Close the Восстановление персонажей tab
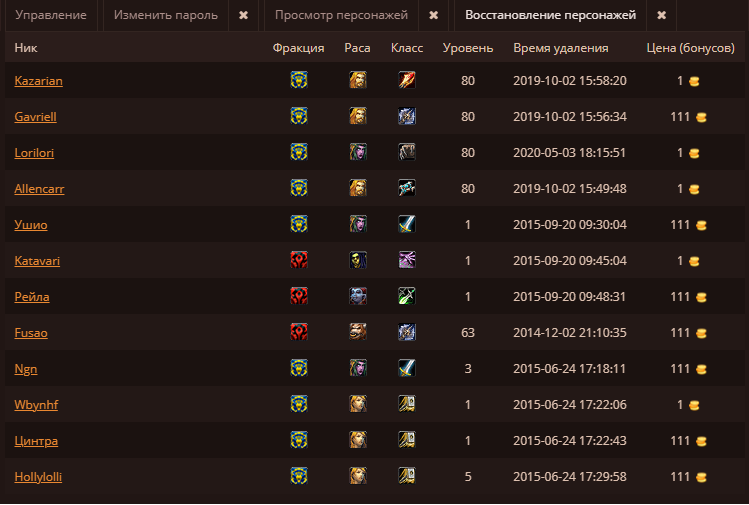Image resolution: width=749 pixels, height=505 pixels. [661, 16]
